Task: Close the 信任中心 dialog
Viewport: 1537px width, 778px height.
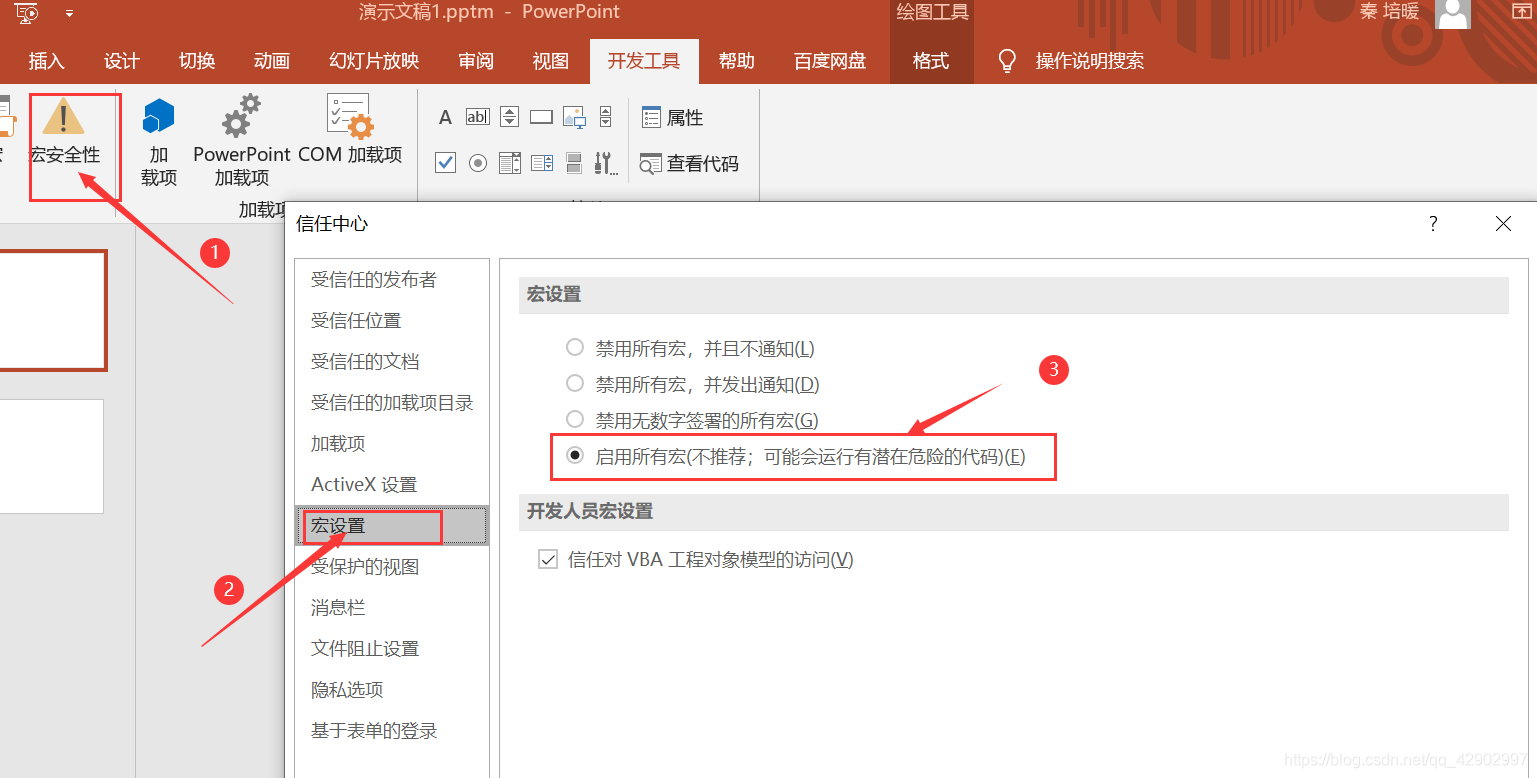Action: click(x=1503, y=224)
